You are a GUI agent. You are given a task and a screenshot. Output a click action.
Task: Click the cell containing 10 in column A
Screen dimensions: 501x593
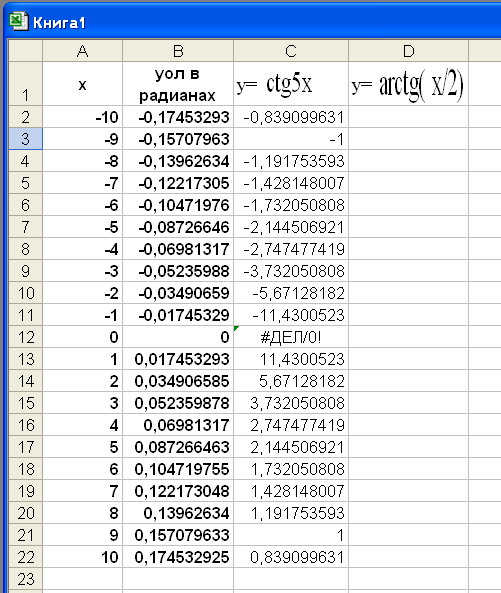82,556
